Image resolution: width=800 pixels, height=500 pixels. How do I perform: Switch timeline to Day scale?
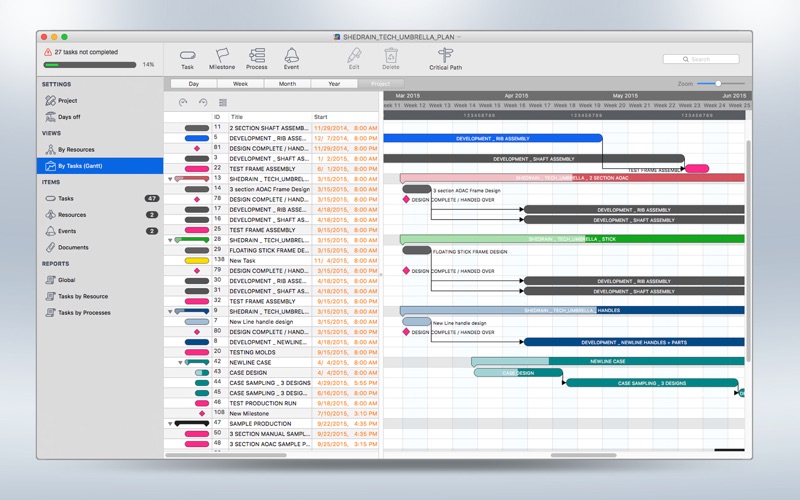[194, 84]
